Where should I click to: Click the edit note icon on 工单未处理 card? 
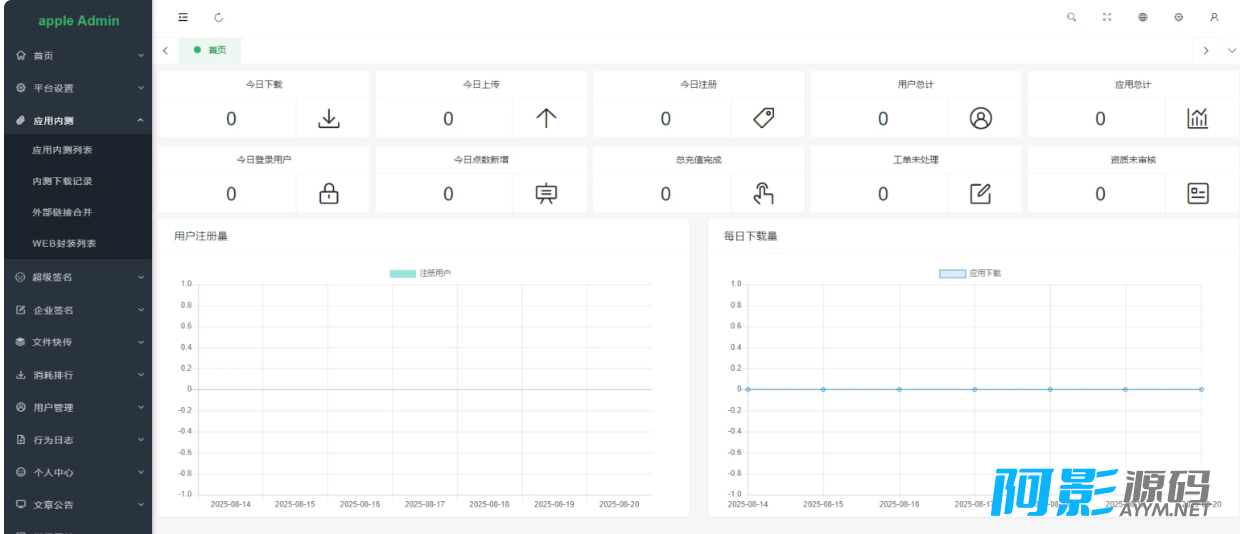pyautogui.click(x=981, y=194)
